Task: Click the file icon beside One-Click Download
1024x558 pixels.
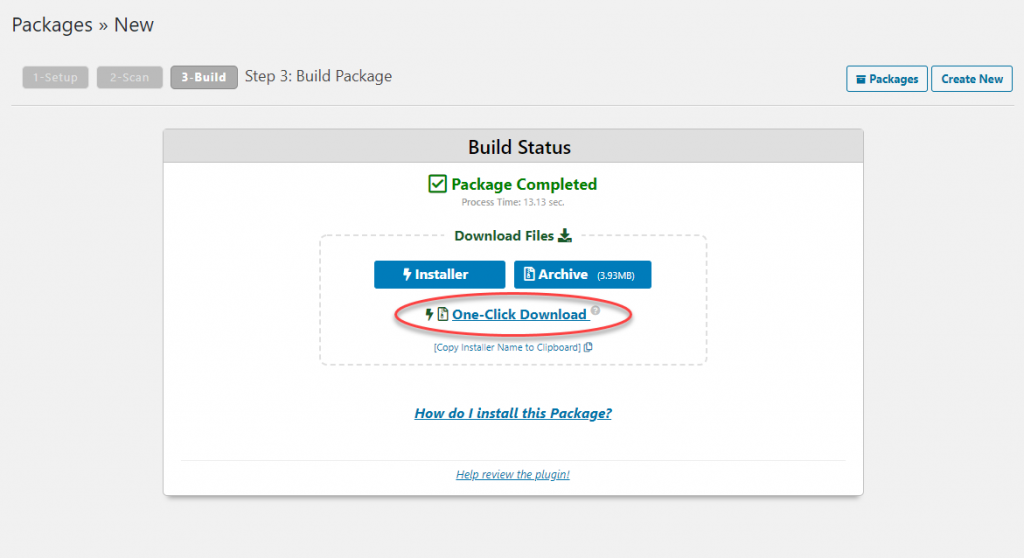Action: [x=443, y=314]
